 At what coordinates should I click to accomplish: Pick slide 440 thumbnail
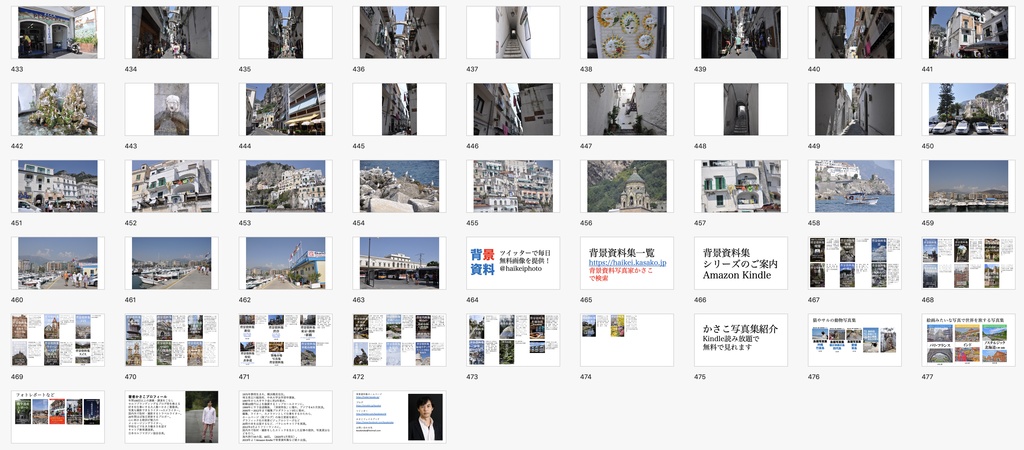(x=854, y=33)
